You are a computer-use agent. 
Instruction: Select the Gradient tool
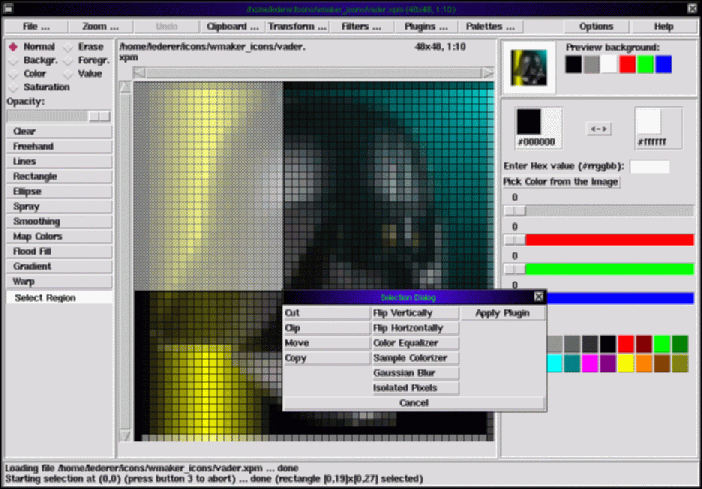[59, 266]
